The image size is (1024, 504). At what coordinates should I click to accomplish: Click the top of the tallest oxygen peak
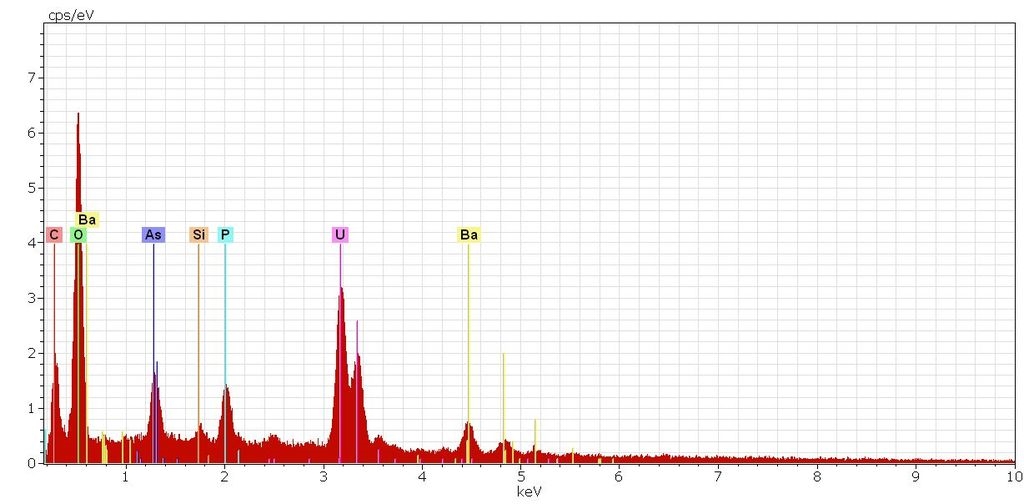tap(78, 115)
